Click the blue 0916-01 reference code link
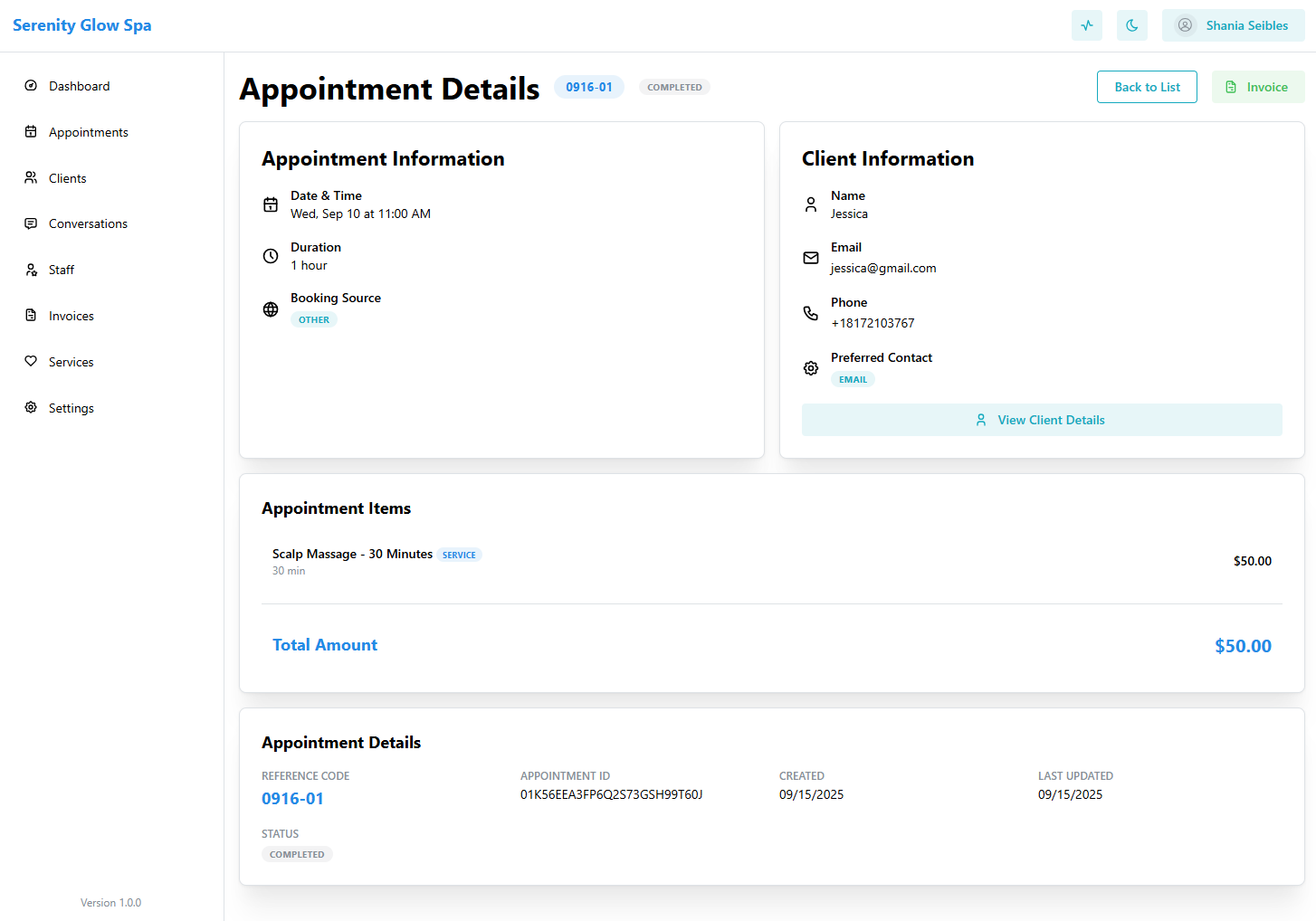The image size is (1316, 921). click(x=292, y=799)
